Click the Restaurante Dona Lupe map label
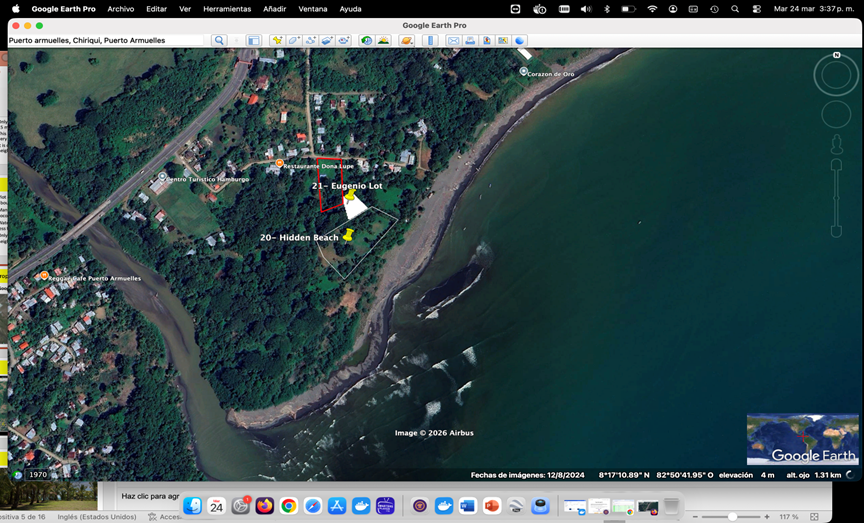The height and width of the screenshot is (523, 864). click(318, 165)
